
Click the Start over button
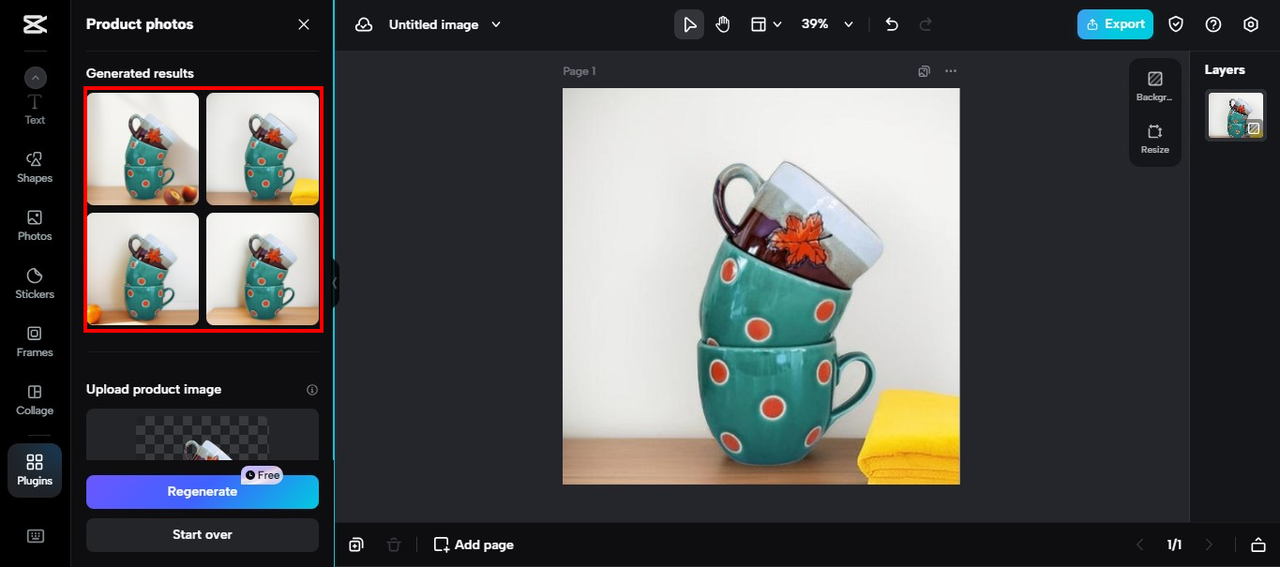pos(202,535)
